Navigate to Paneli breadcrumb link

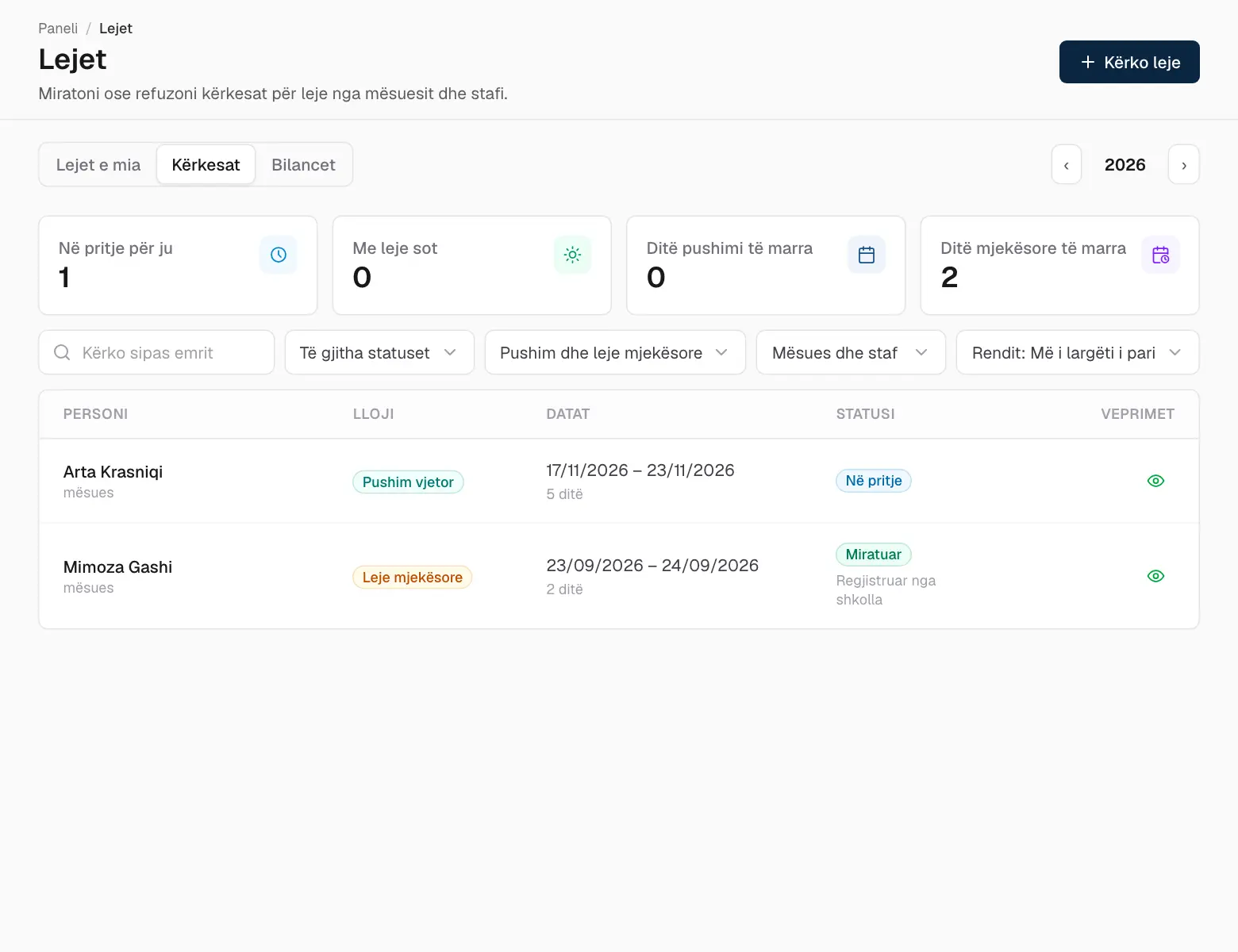click(x=58, y=29)
